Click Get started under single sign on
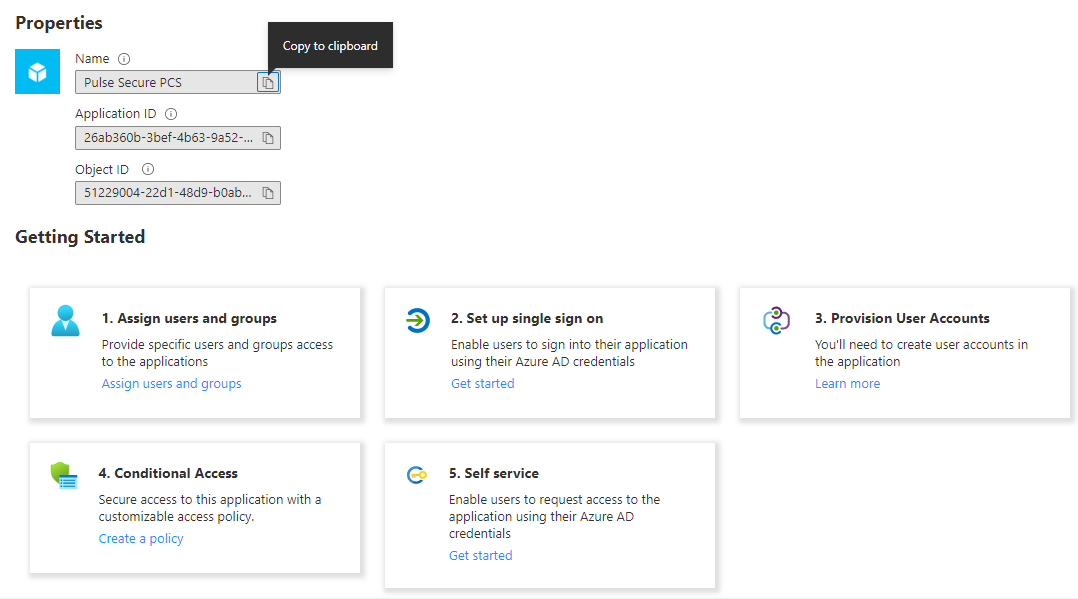Viewport: 1078px width, 599px height. 482,384
